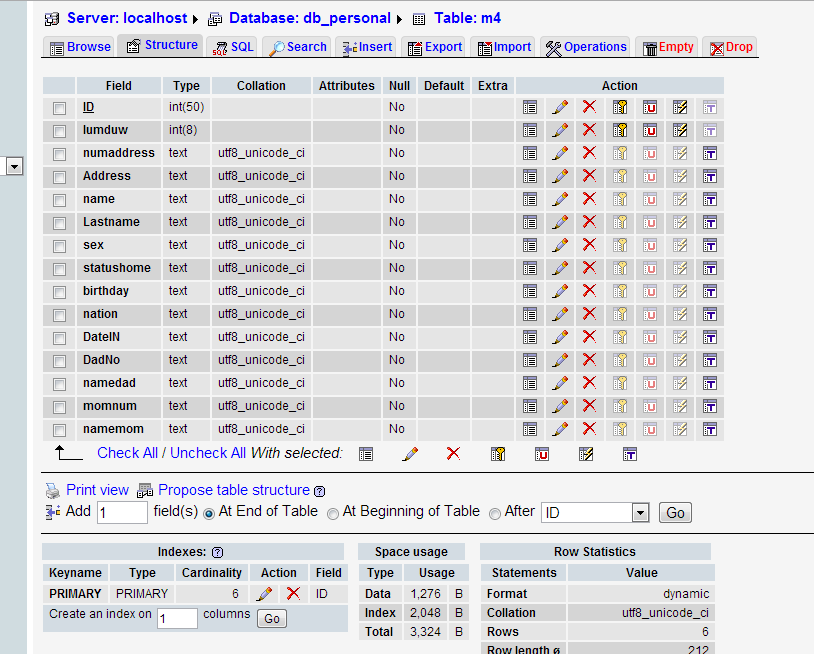The height and width of the screenshot is (654, 814).
Task: Browse distinct values icon for the name field
Action: tap(530, 199)
